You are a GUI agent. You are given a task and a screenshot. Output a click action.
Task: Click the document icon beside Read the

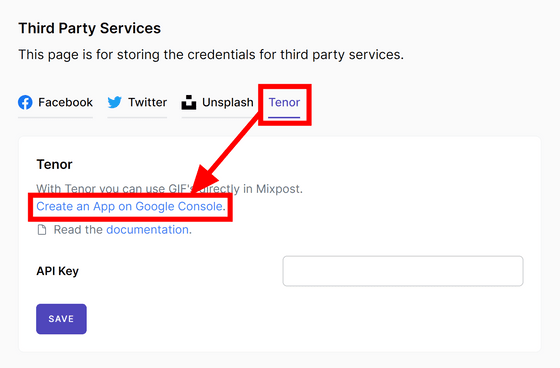pos(42,230)
